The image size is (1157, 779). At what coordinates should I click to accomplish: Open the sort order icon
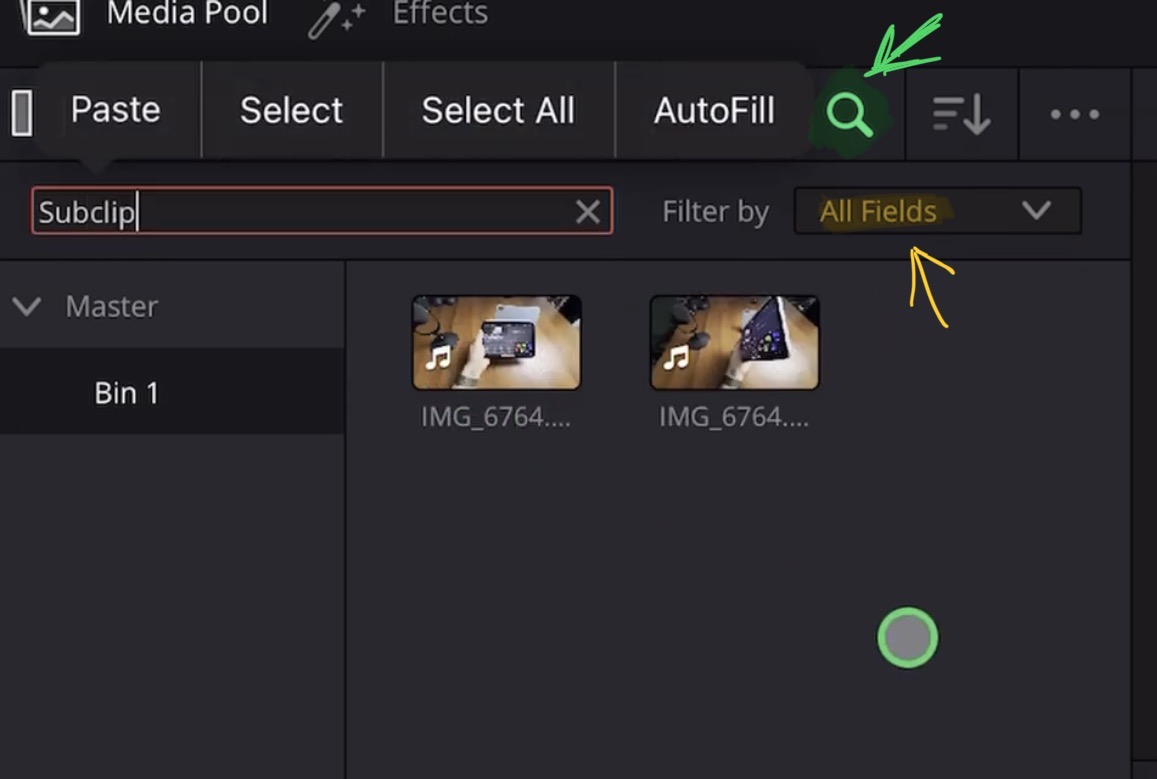960,114
